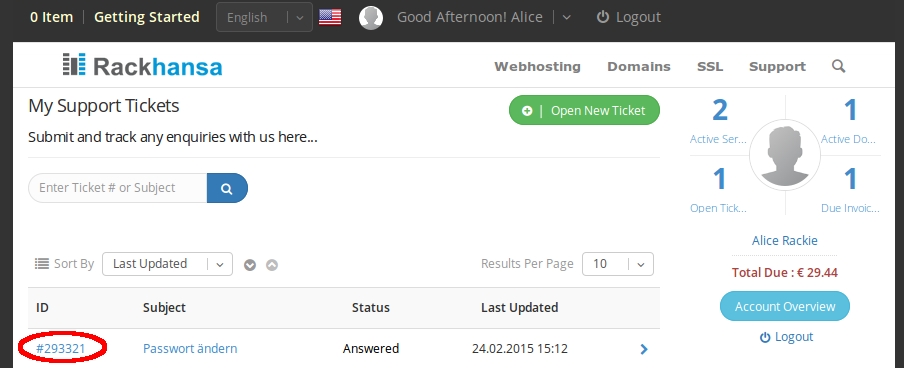Click the 24.02.2015 15:12 date cell
The image size is (904, 368).
(519, 348)
